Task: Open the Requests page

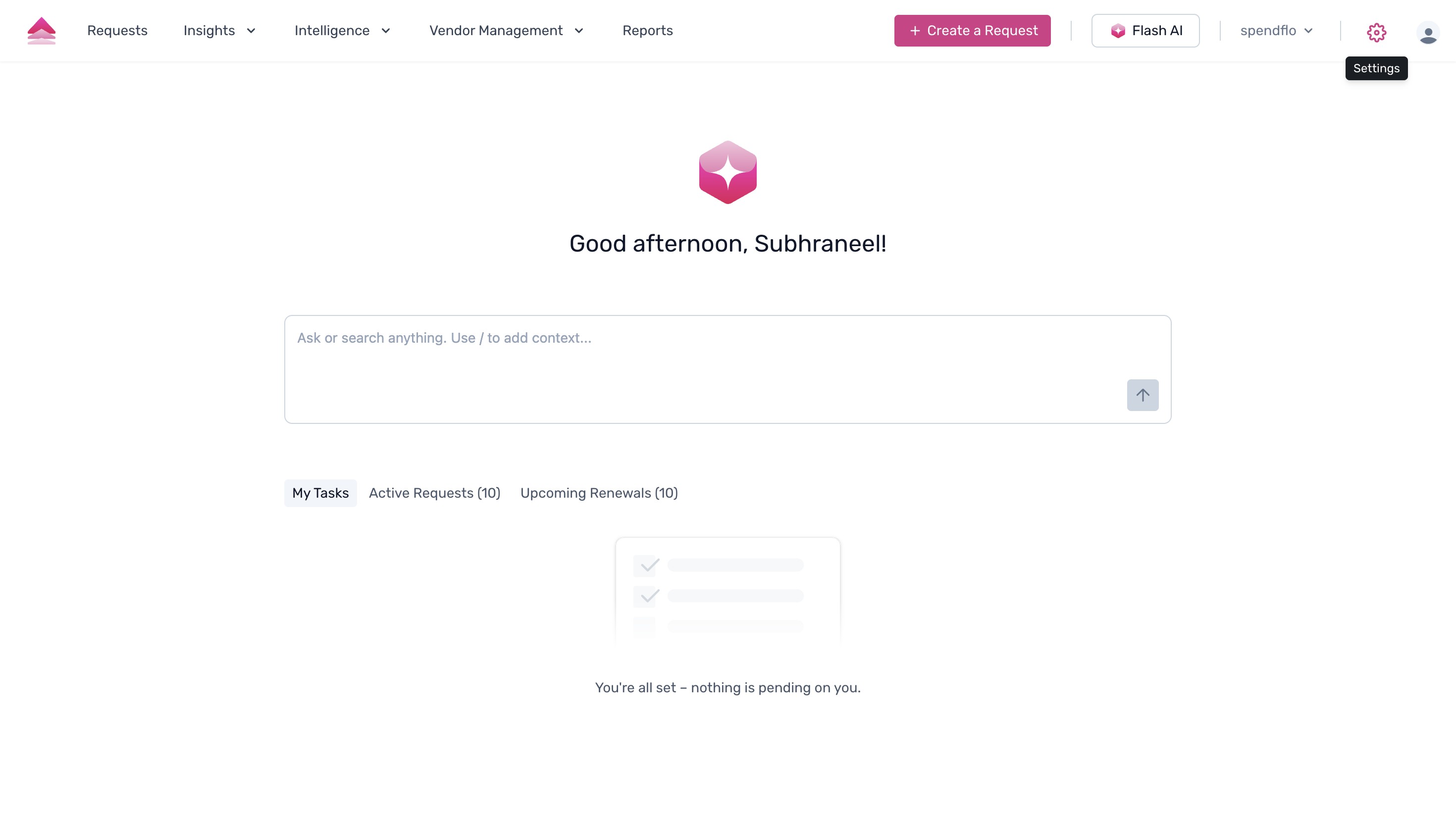Action: tap(117, 31)
